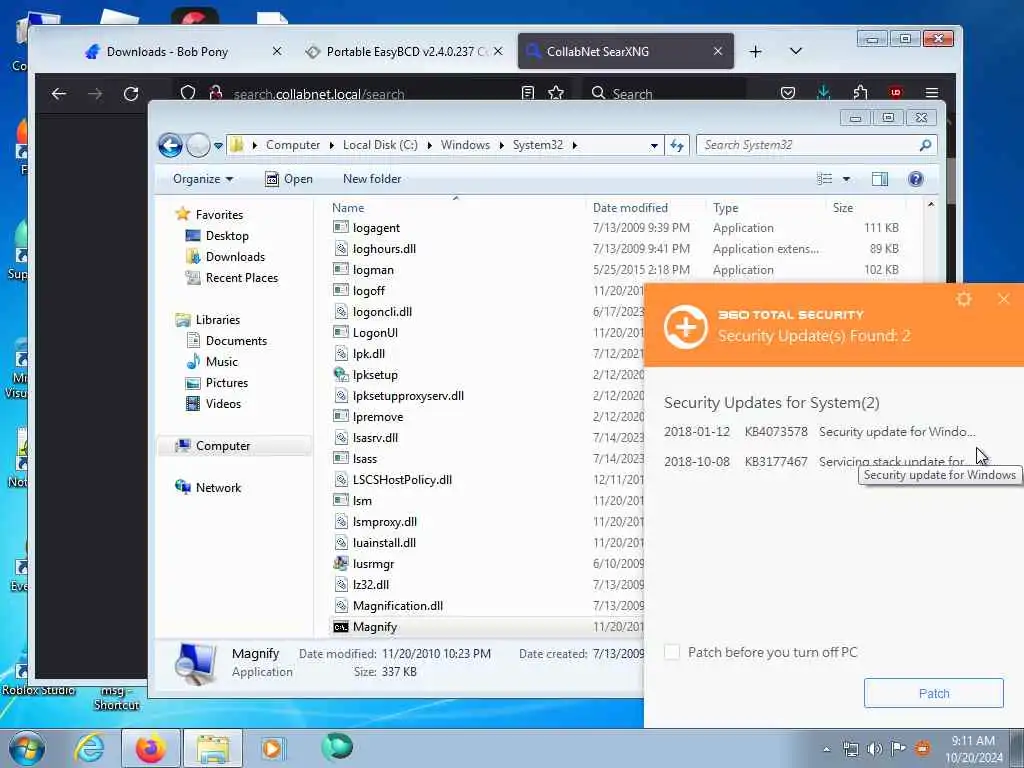Click the taskbar clock
The height and width of the screenshot is (768, 1024).
pos(973,749)
